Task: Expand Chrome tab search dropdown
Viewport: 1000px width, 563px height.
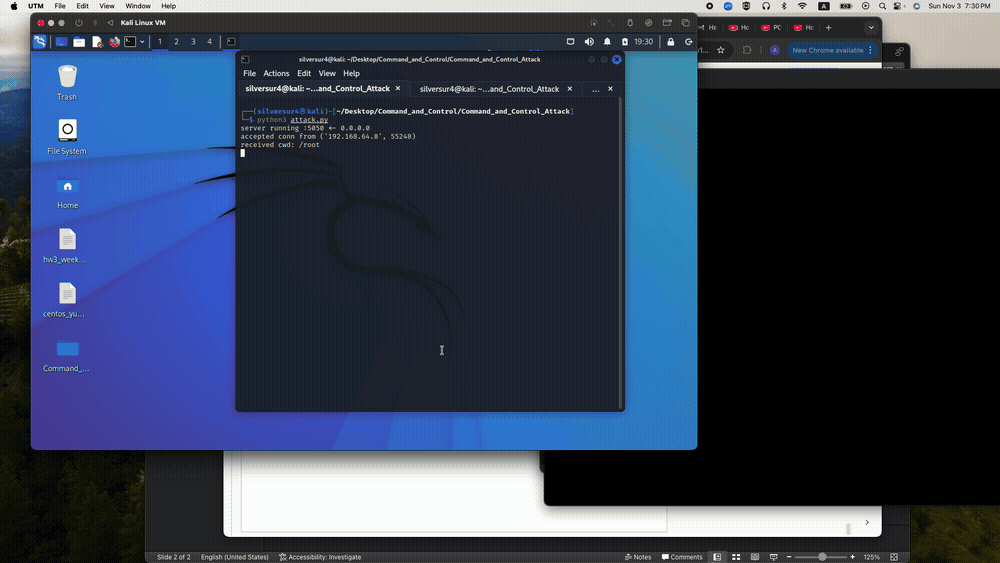Action: point(871,27)
